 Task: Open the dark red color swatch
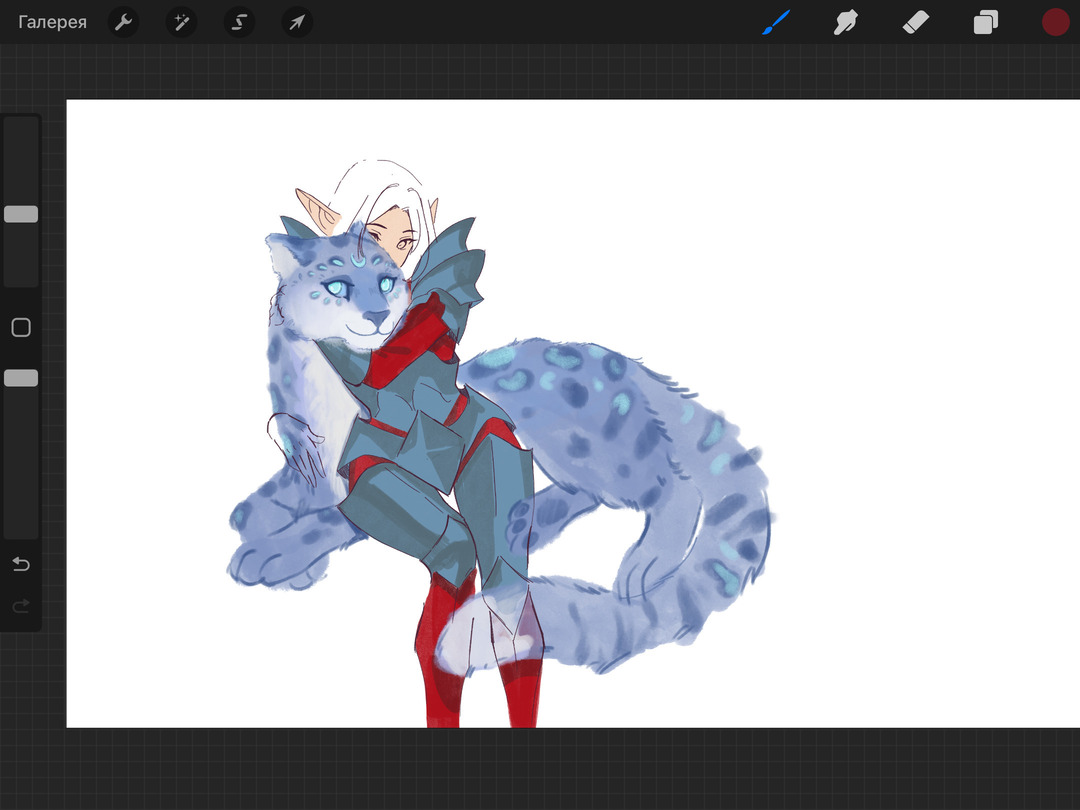pos(1055,22)
